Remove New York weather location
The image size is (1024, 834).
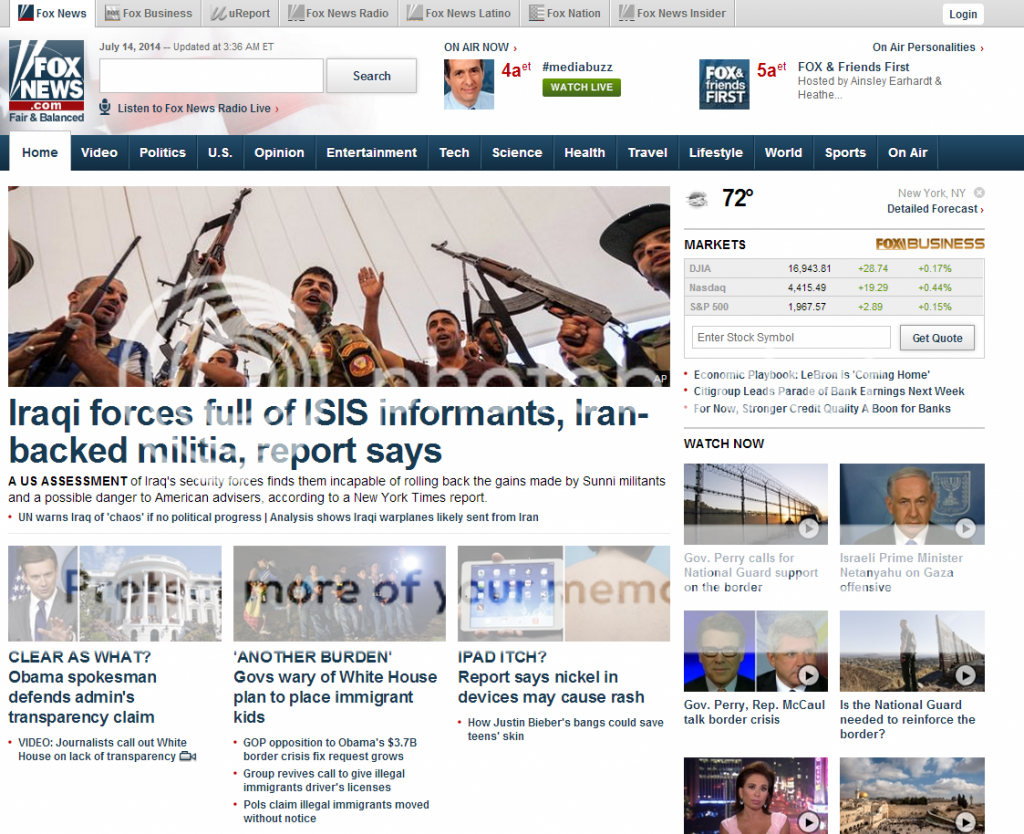tap(979, 193)
